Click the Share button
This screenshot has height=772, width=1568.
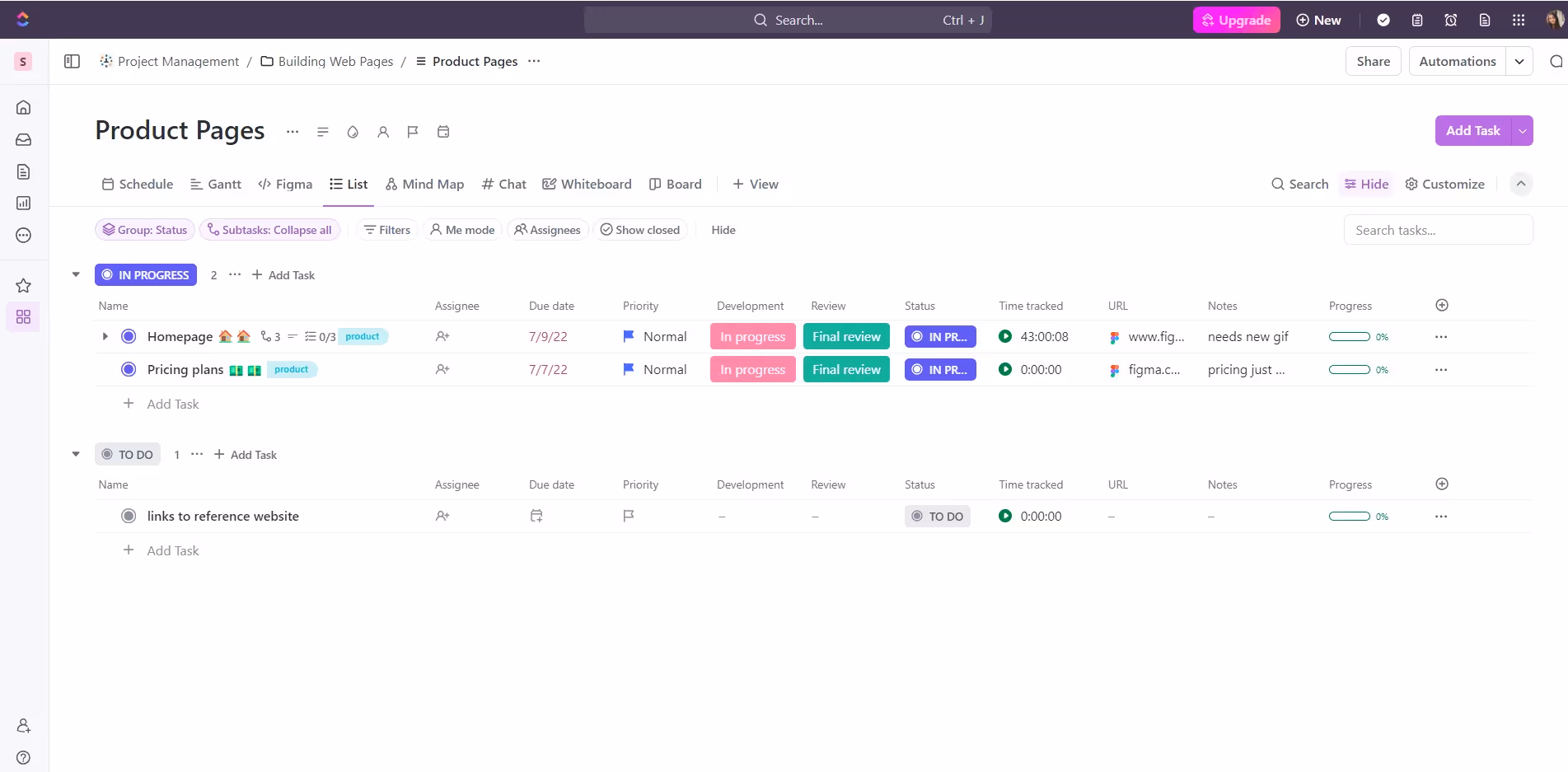point(1373,61)
